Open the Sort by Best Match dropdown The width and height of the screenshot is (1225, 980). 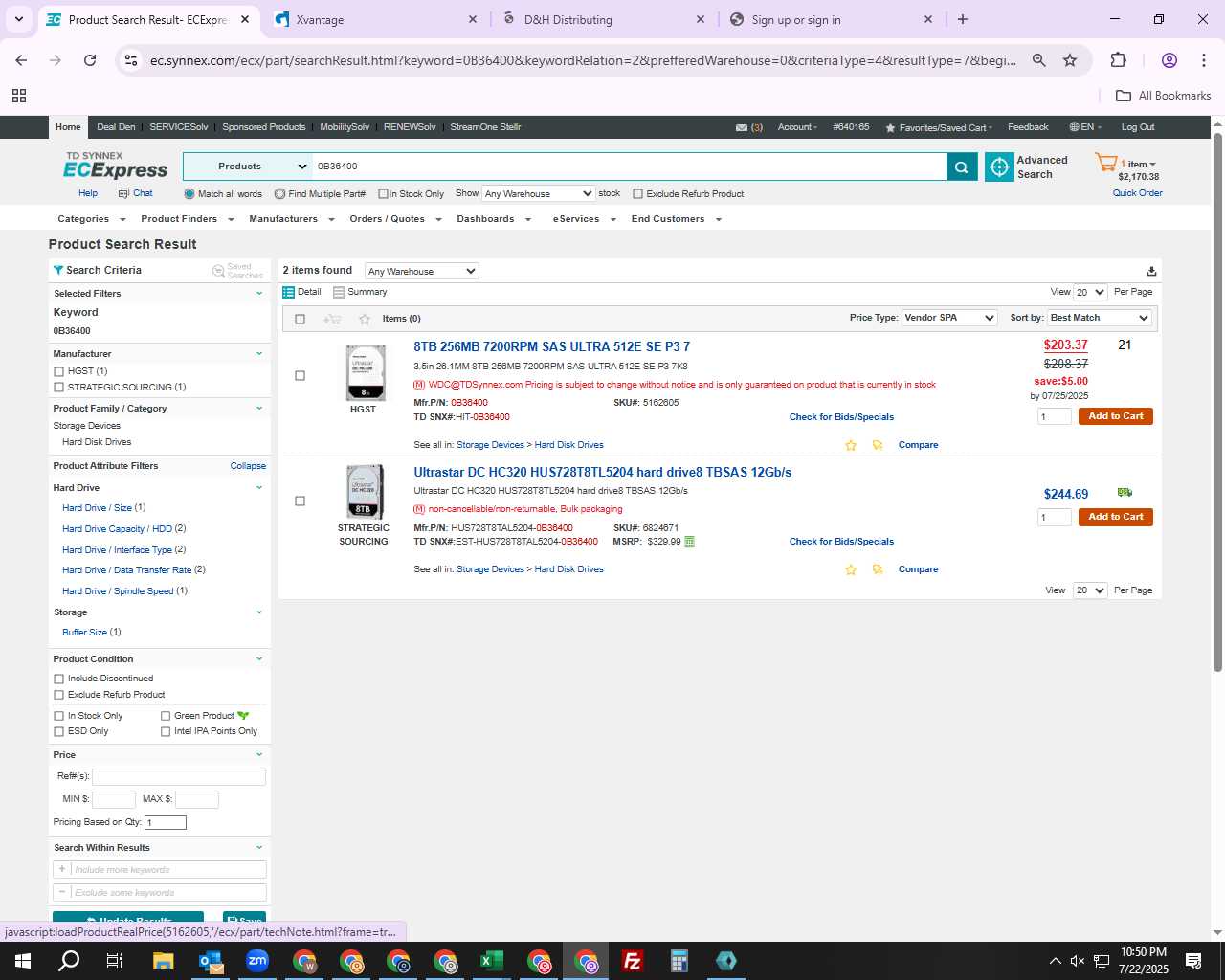tap(1100, 318)
